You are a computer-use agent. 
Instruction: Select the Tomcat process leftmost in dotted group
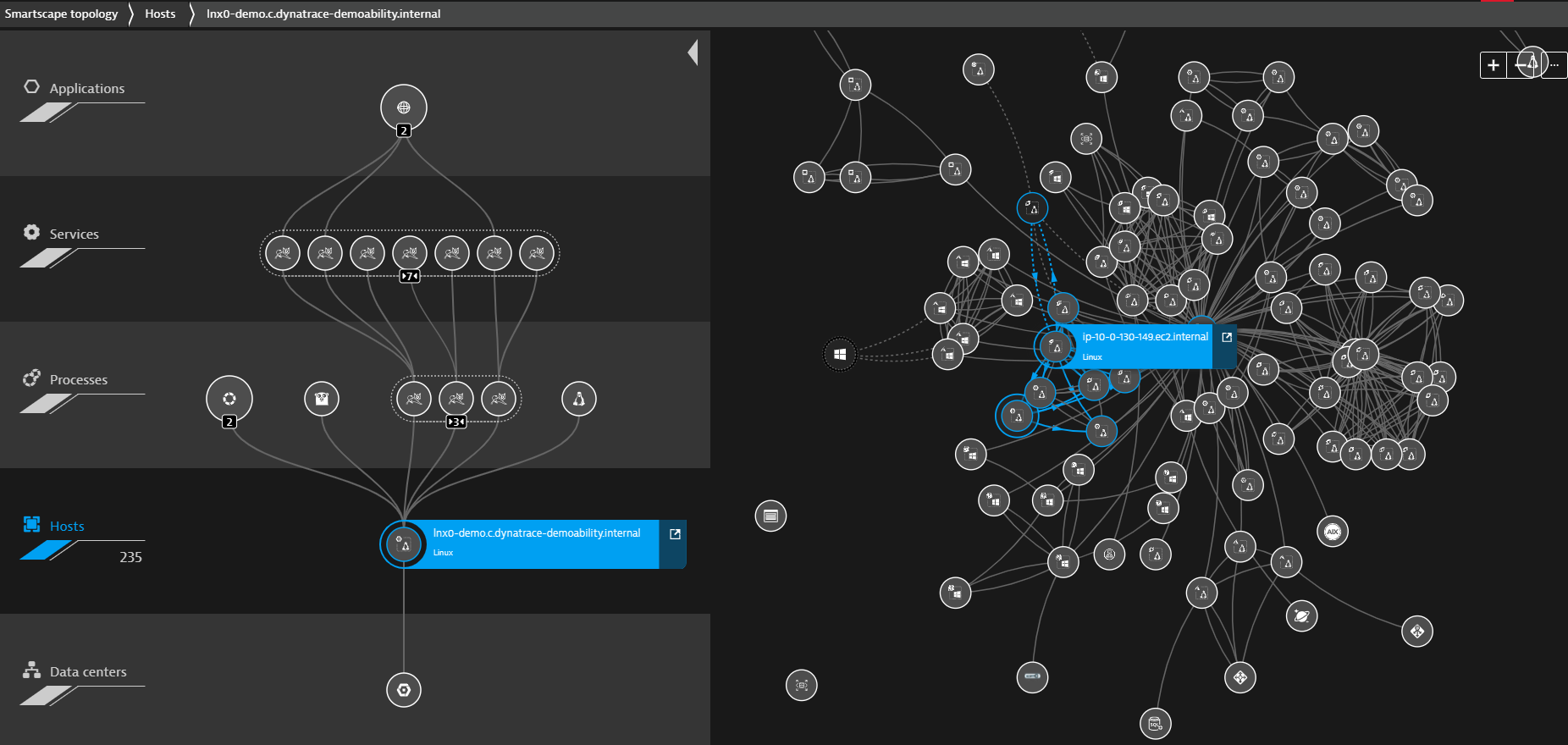pos(414,398)
